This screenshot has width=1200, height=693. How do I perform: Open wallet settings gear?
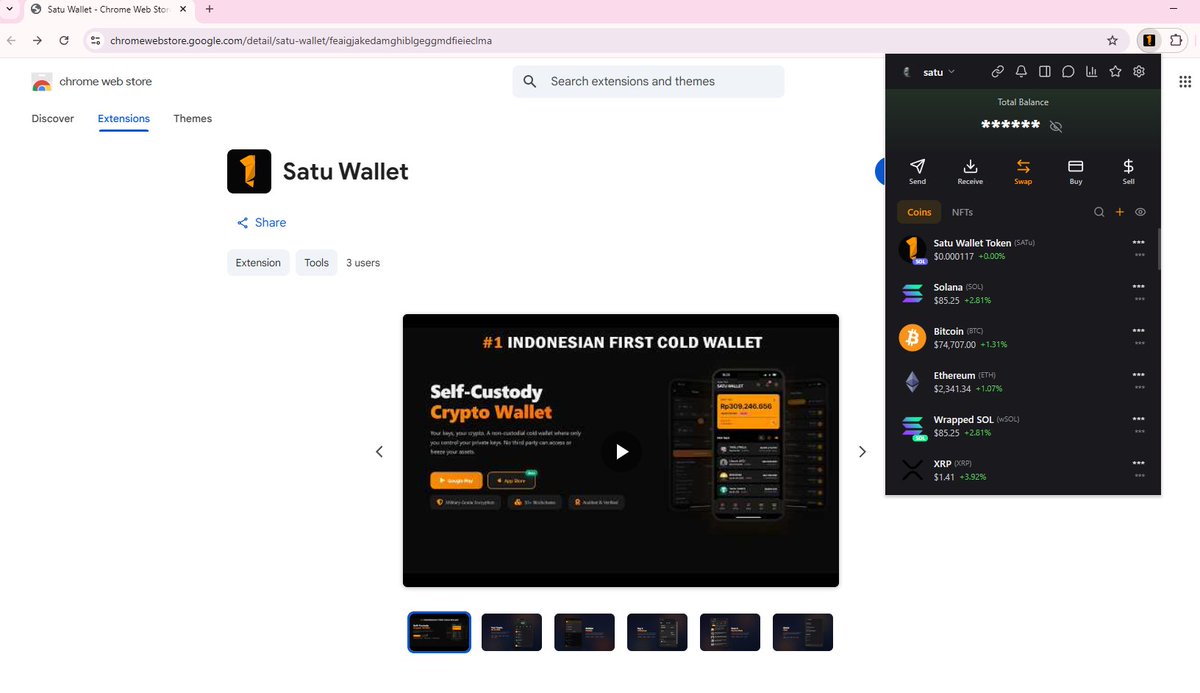[x=1139, y=72]
